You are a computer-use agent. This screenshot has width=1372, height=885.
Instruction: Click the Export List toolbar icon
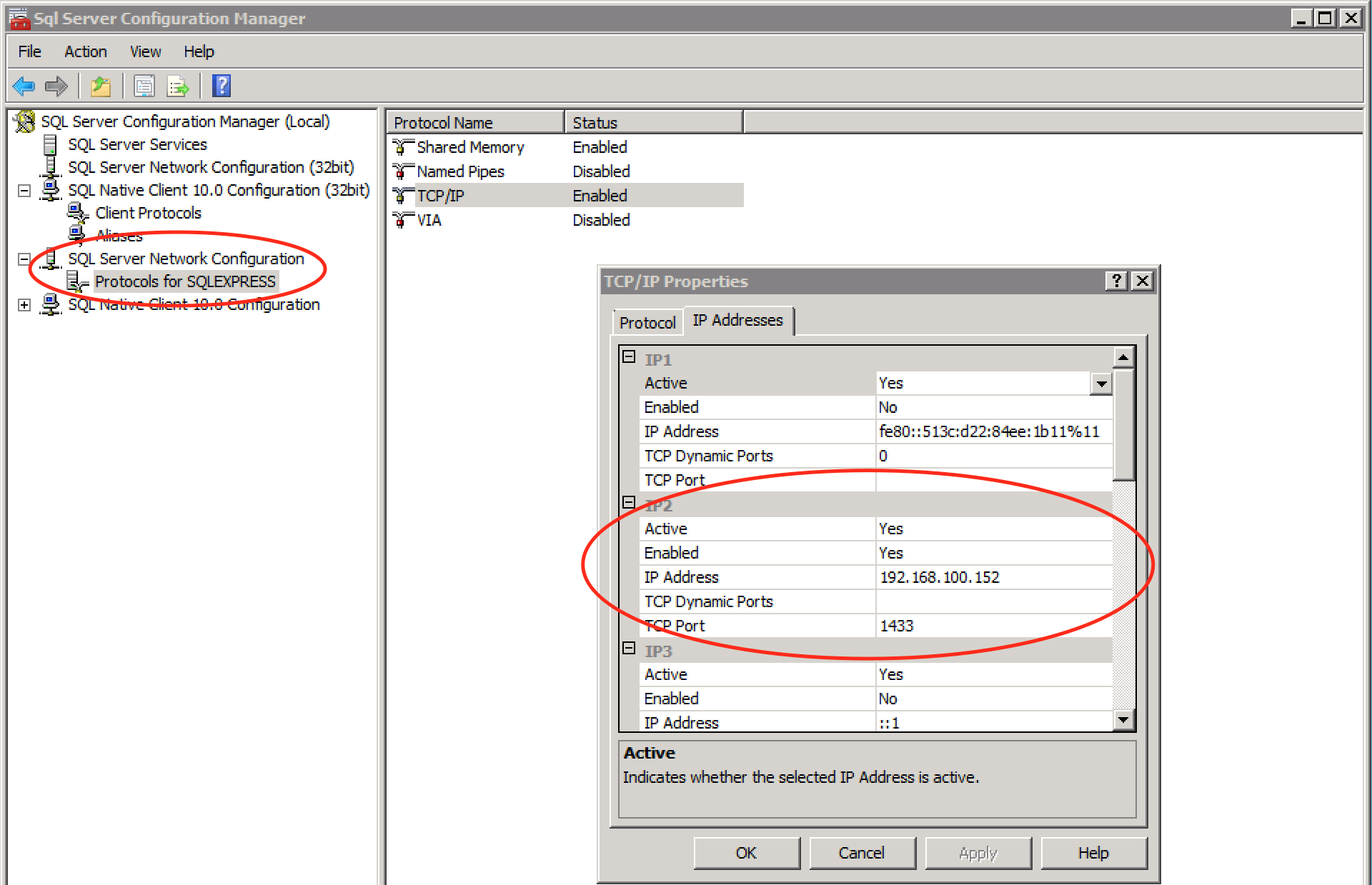point(178,86)
